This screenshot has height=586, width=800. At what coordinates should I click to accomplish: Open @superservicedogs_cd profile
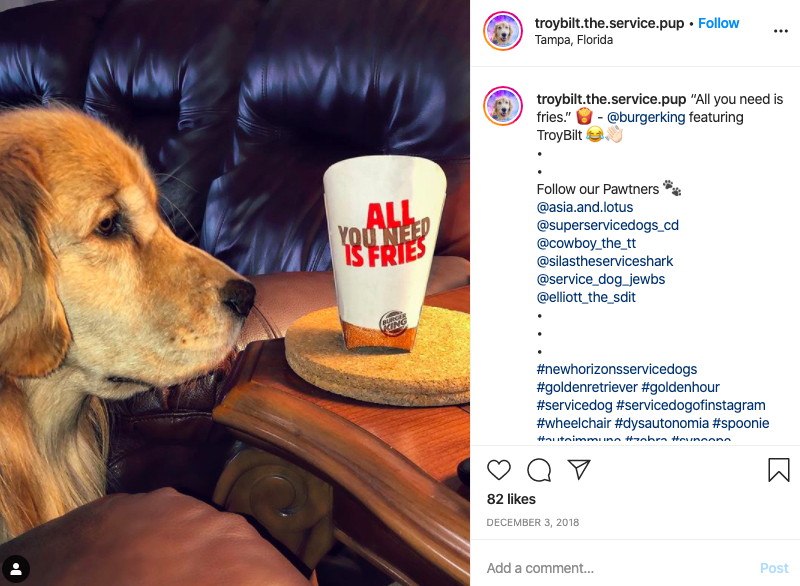[608, 225]
